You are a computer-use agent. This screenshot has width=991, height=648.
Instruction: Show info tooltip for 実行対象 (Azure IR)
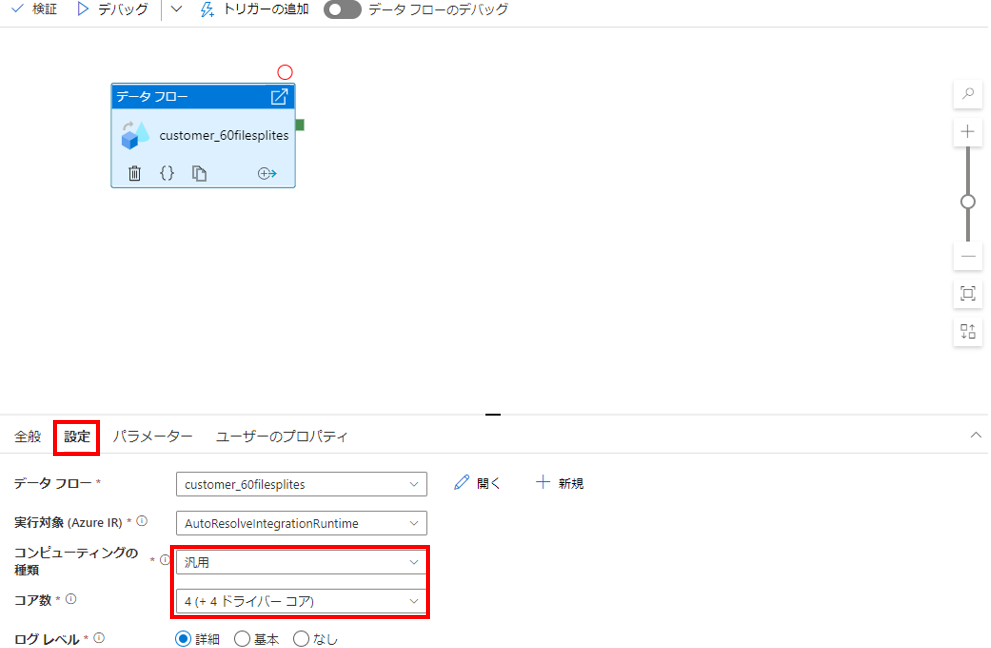click(142, 522)
